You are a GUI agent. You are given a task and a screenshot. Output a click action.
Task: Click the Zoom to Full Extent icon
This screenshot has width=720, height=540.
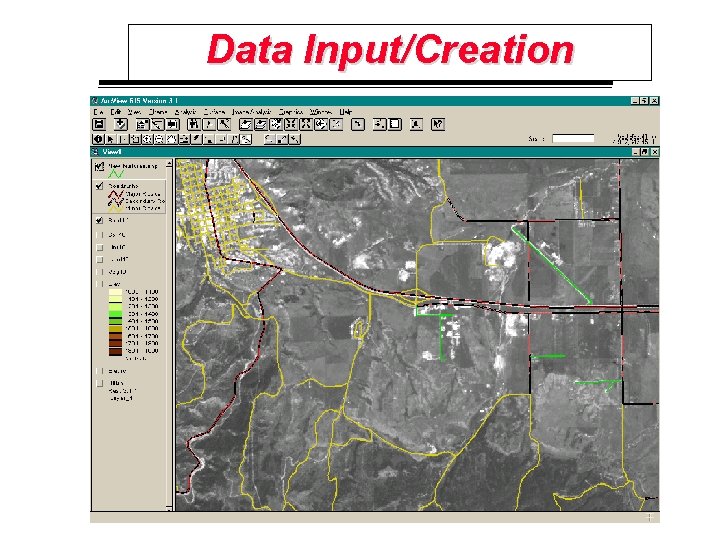coord(246,124)
